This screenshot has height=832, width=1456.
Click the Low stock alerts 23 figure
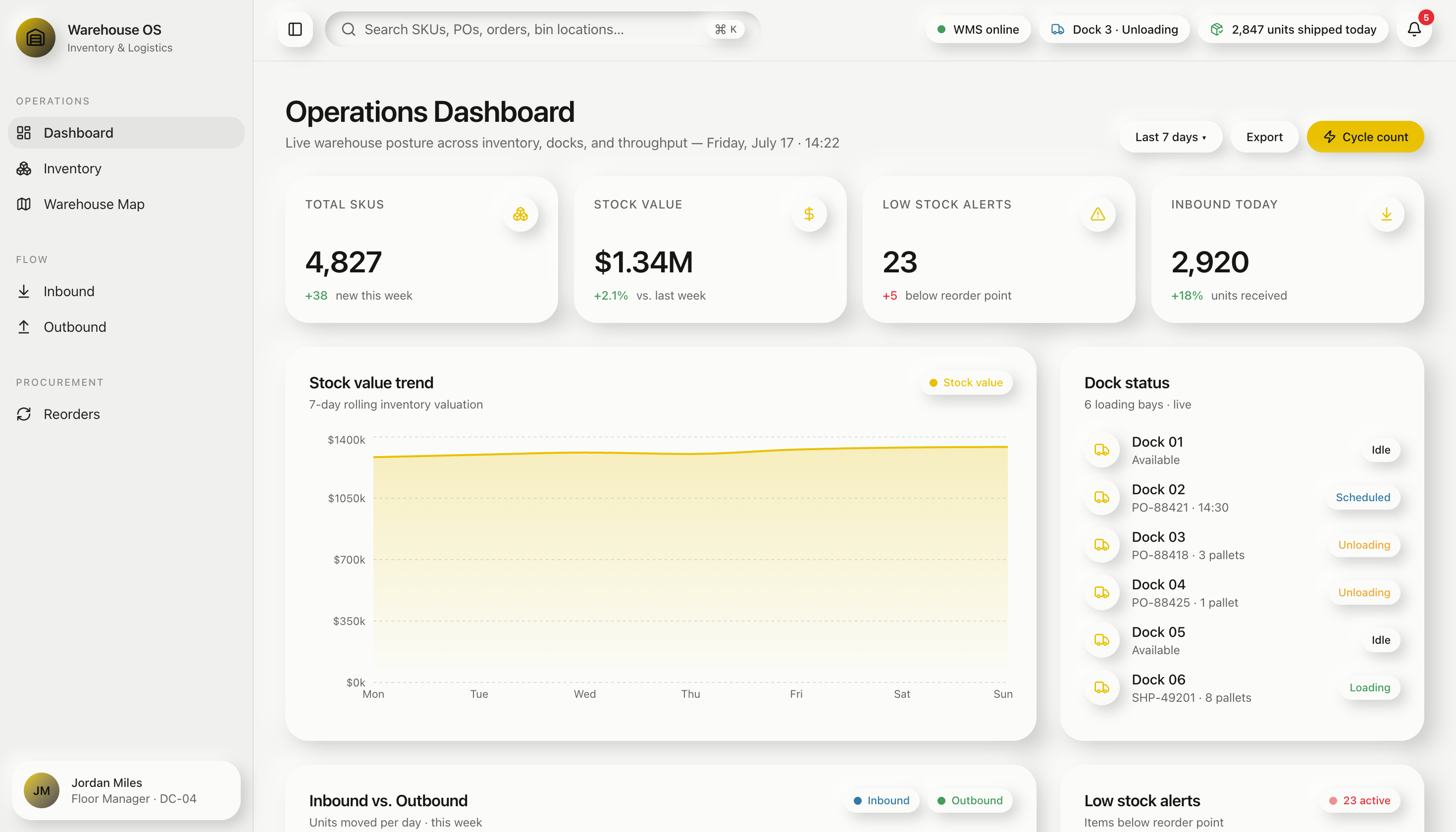pos(899,262)
